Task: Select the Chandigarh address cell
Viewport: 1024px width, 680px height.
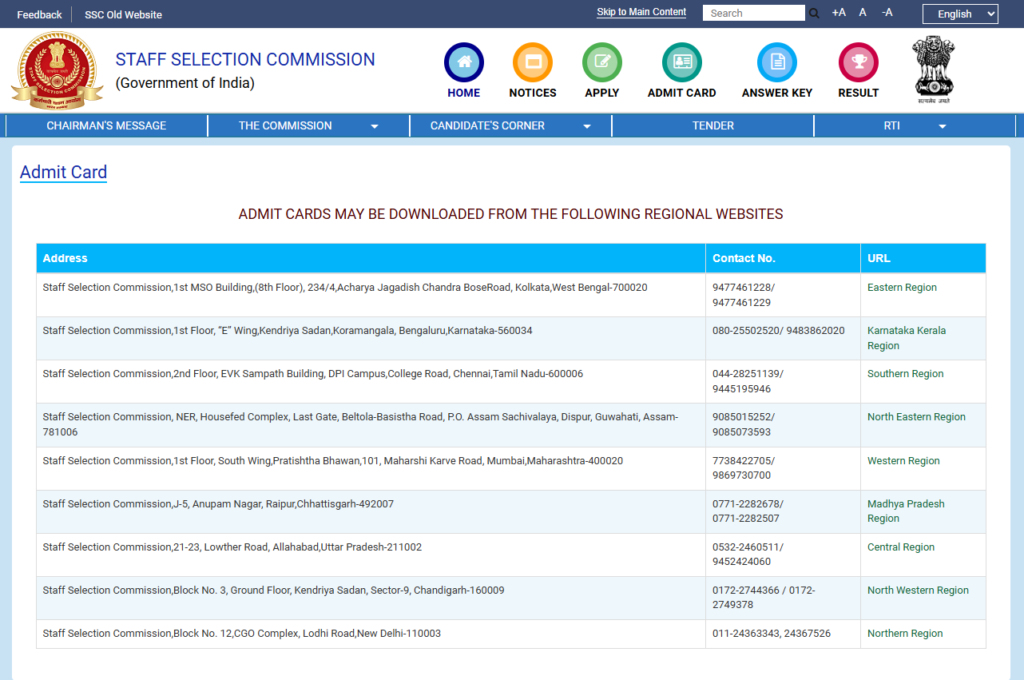Action: pos(371,598)
